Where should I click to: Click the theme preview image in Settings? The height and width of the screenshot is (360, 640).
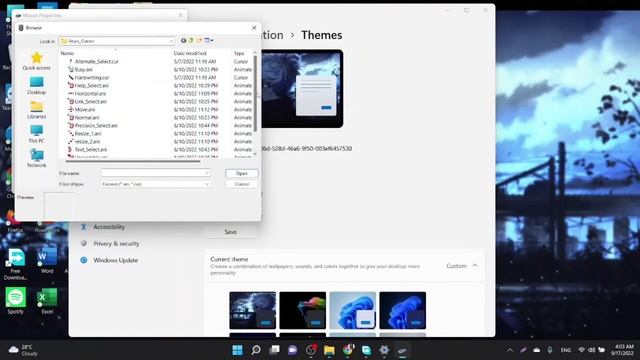point(302,89)
